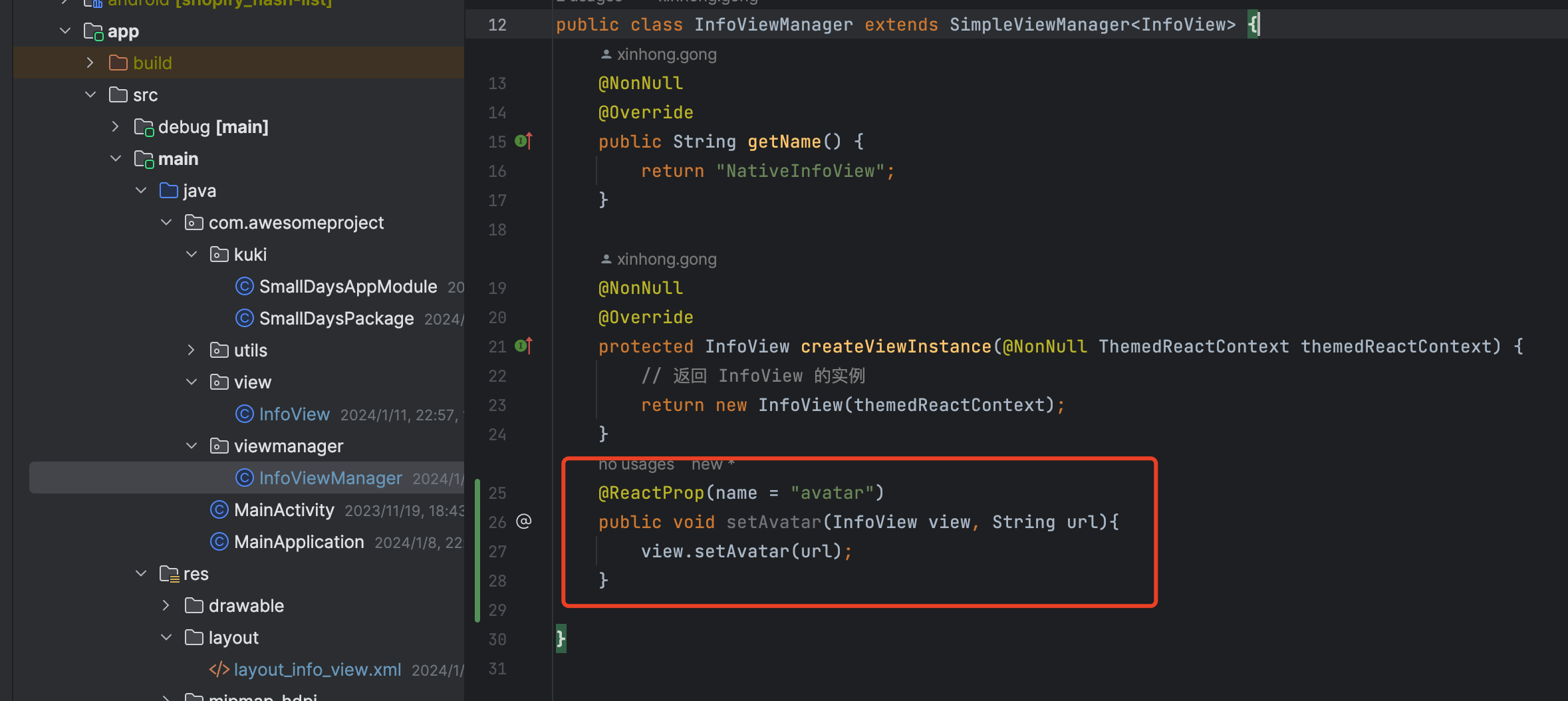
Task: Collapse the java folder chevron
Action: [141, 190]
